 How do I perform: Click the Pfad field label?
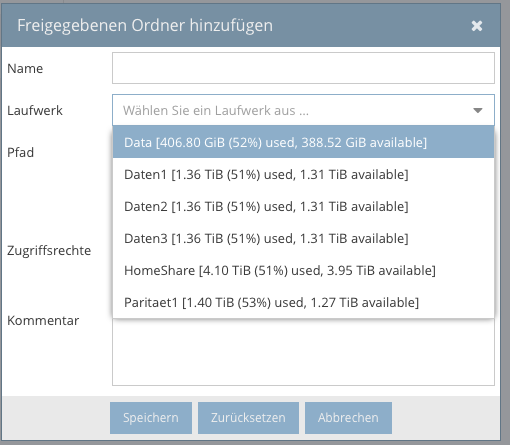click(20, 152)
